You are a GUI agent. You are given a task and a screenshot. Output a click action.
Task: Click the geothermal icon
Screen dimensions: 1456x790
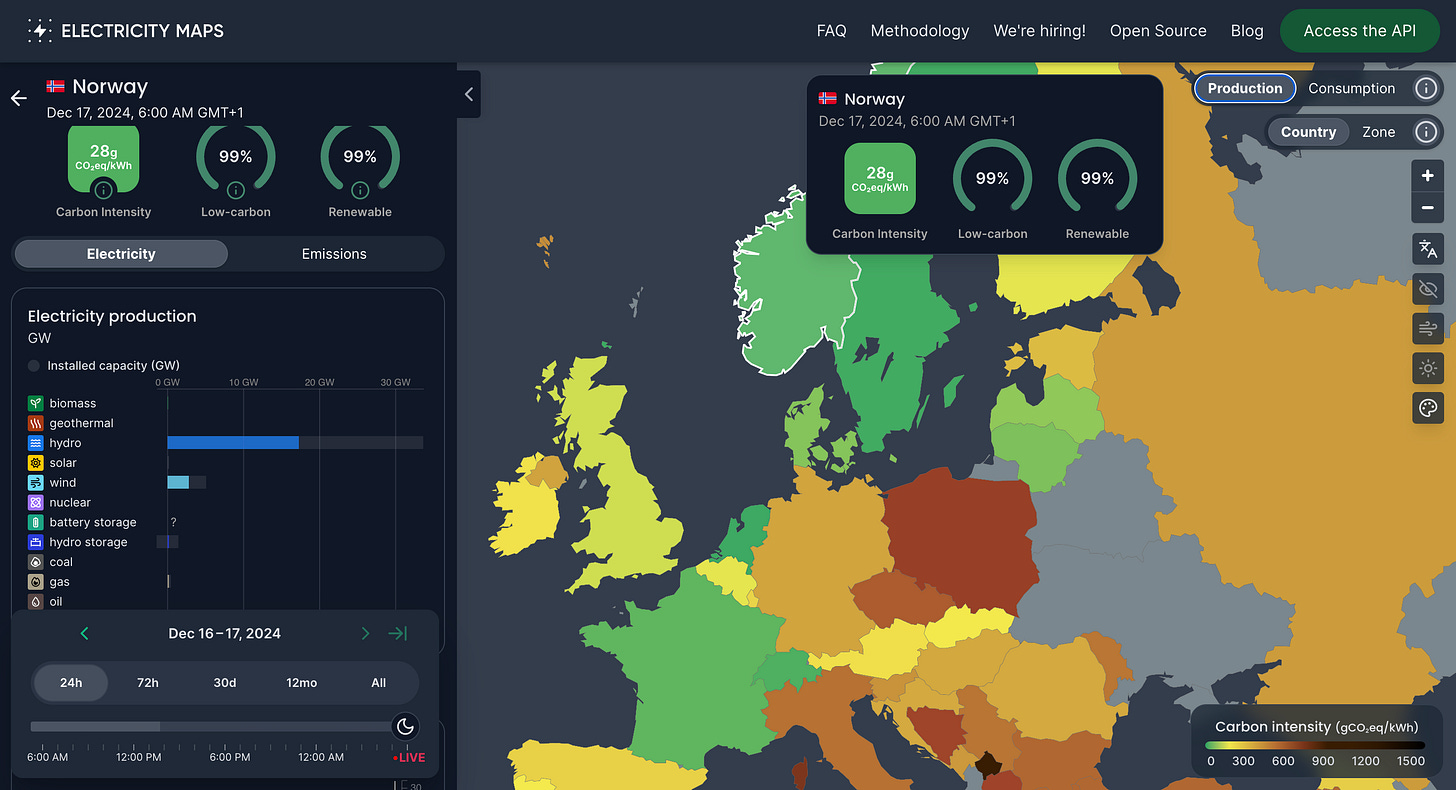coord(36,423)
